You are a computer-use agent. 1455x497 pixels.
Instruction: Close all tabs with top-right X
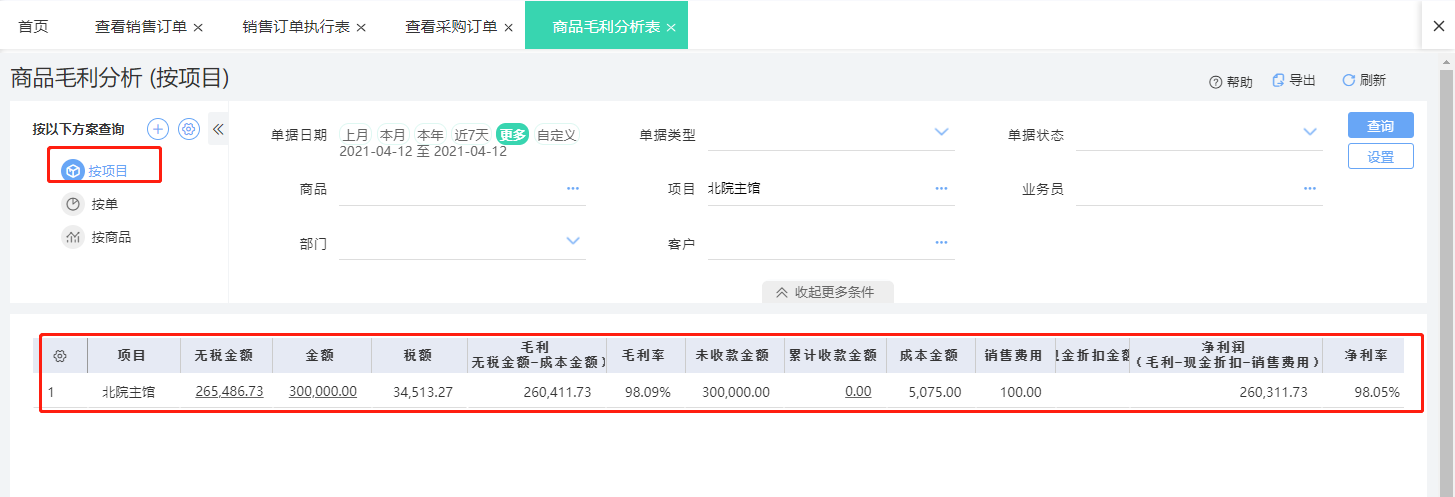click(x=1438, y=25)
